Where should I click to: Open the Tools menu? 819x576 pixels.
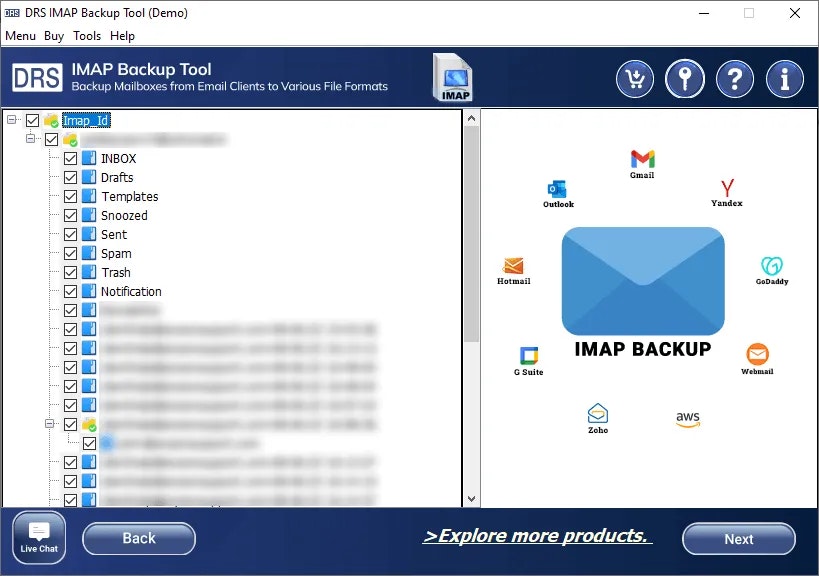87,36
